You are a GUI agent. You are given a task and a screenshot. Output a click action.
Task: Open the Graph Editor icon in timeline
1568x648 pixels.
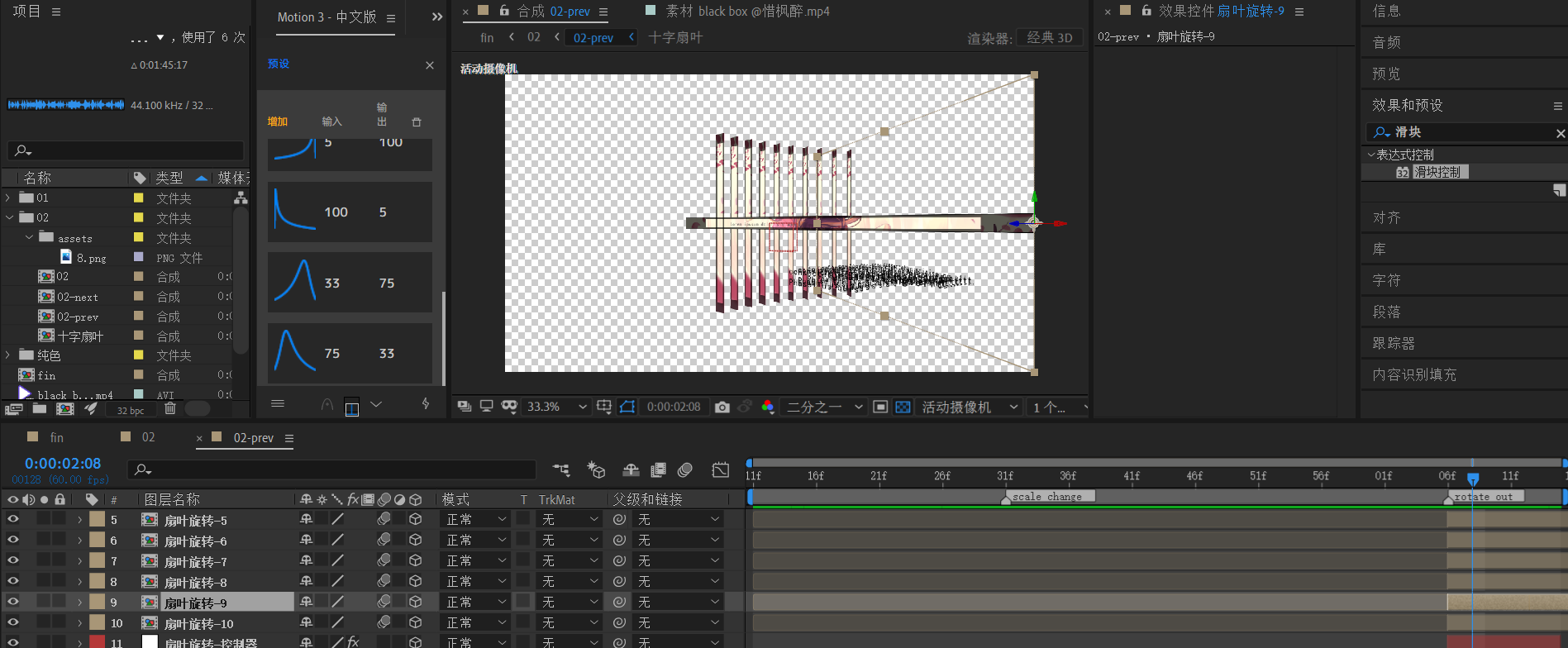pos(721,470)
